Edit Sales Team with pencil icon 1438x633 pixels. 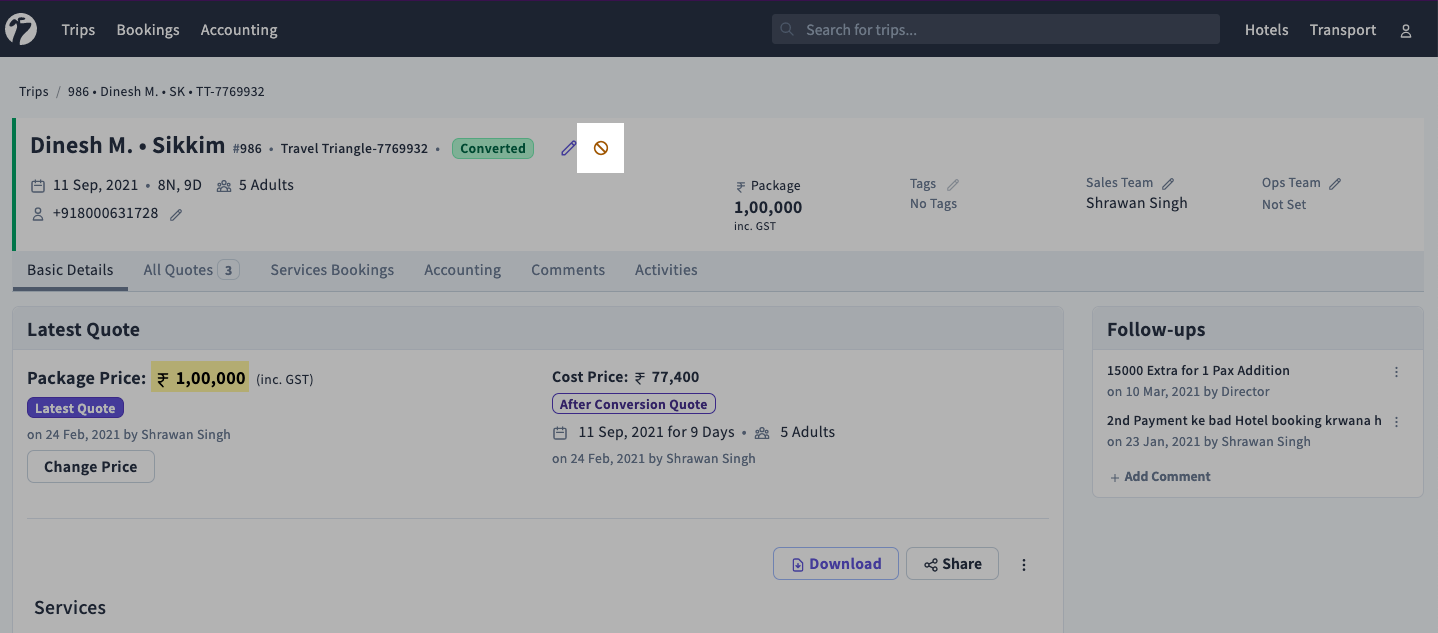click(x=1168, y=183)
